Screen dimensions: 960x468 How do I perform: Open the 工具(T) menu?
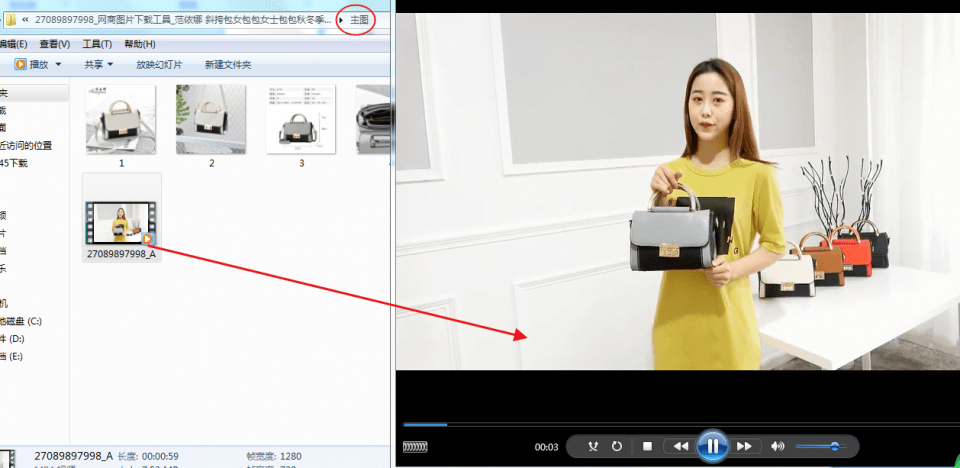pyautogui.click(x=97, y=44)
